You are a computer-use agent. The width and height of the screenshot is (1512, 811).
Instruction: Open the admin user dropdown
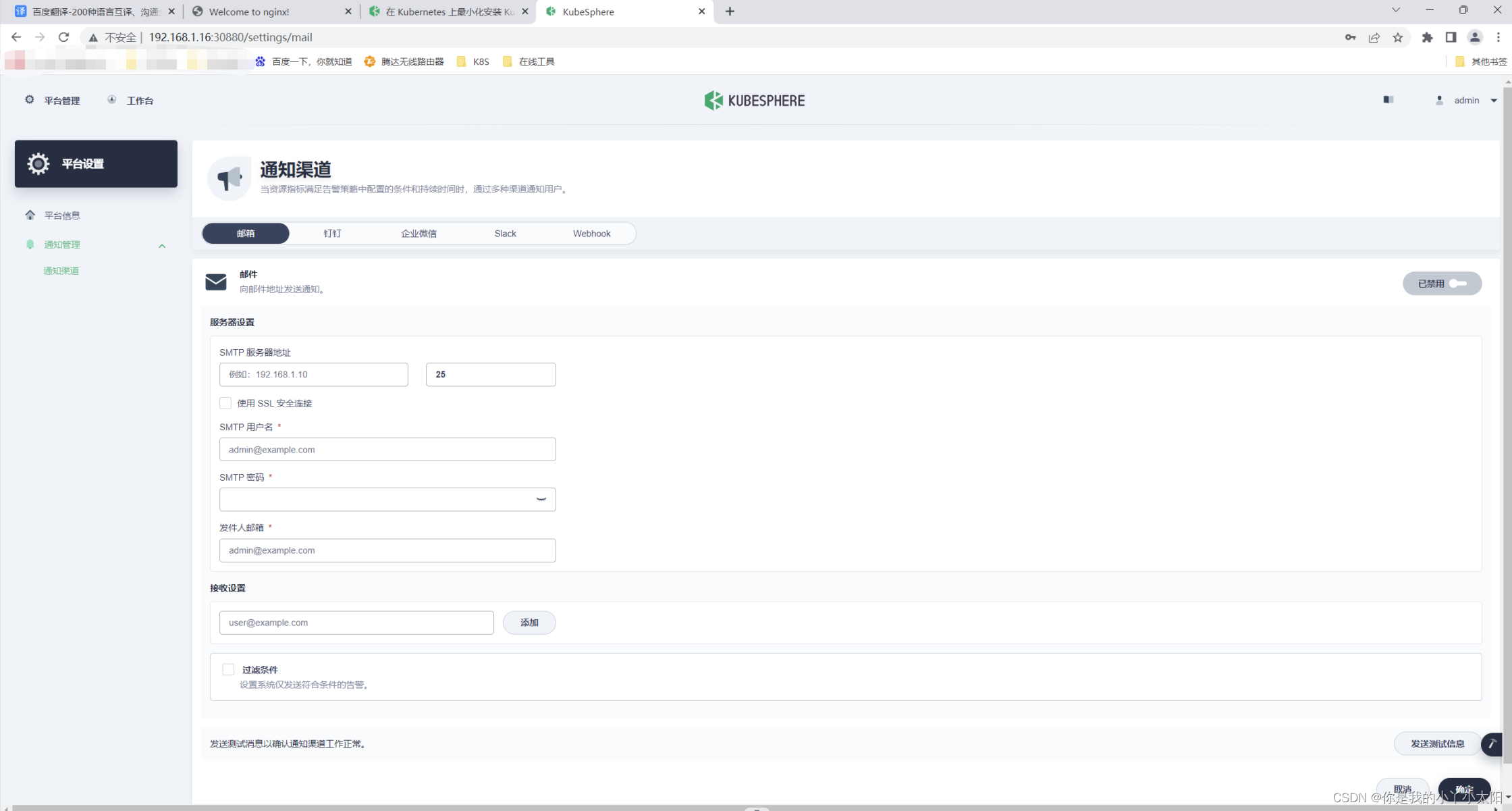click(1466, 101)
